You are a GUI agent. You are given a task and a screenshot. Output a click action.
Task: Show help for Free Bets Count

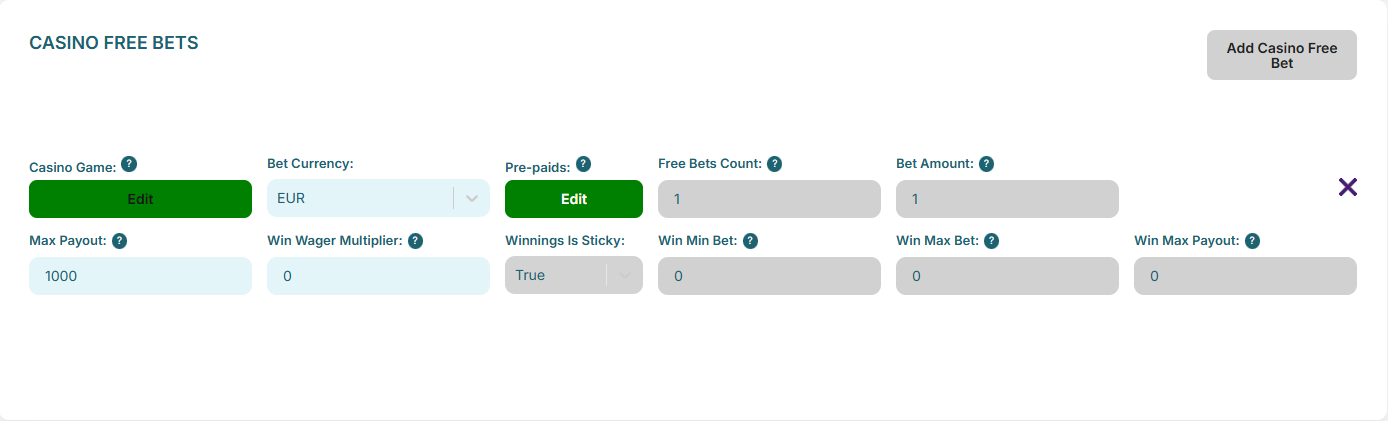pos(774,164)
